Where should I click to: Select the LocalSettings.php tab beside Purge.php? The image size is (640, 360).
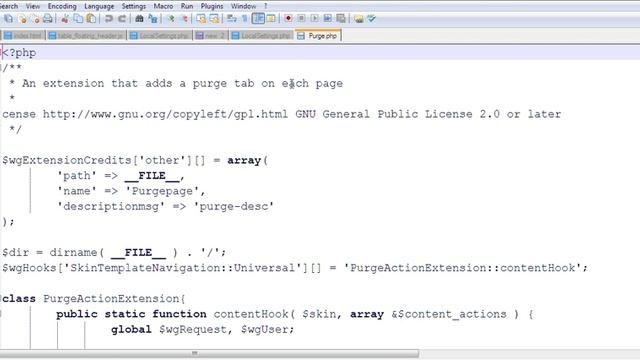coord(261,36)
